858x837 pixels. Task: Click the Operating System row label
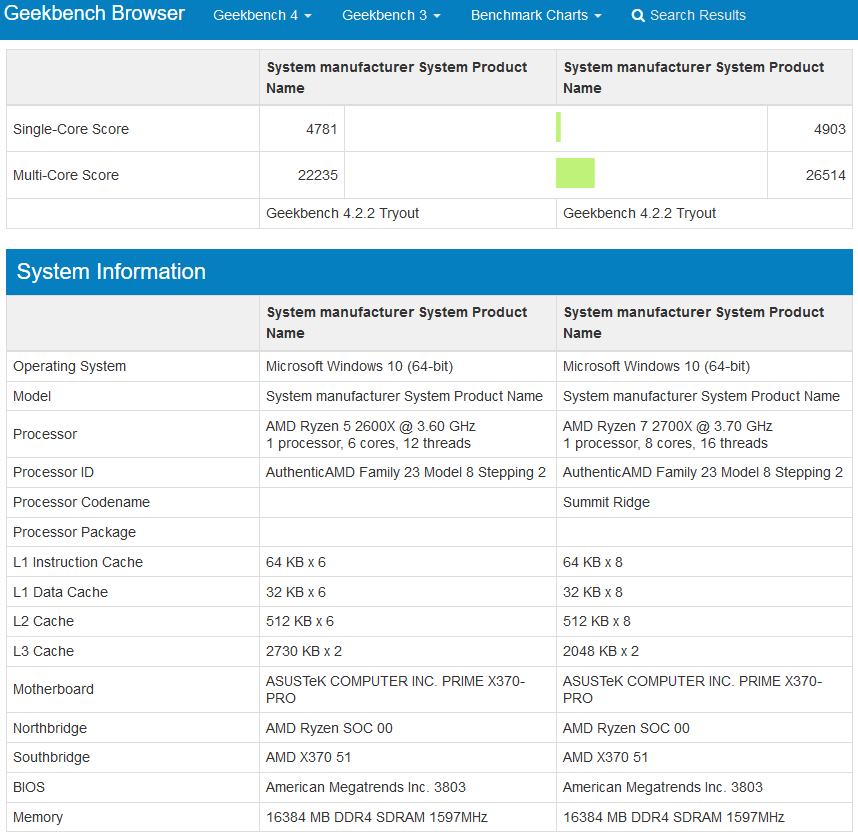pyautogui.click(x=69, y=367)
